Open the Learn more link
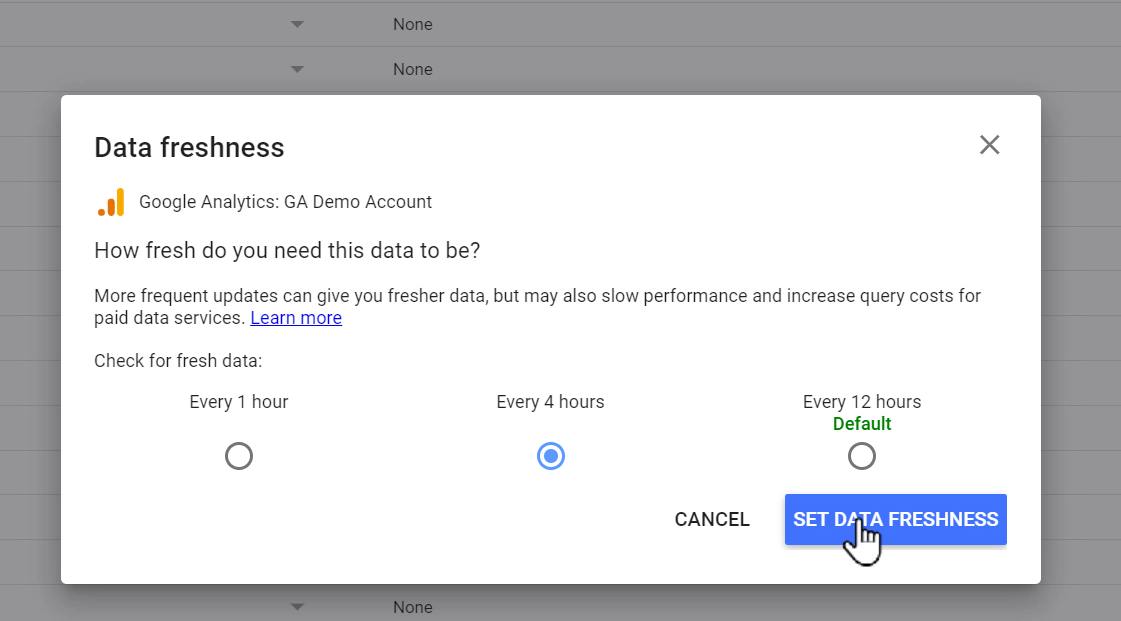This screenshot has height=621, width=1121. click(x=296, y=318)
